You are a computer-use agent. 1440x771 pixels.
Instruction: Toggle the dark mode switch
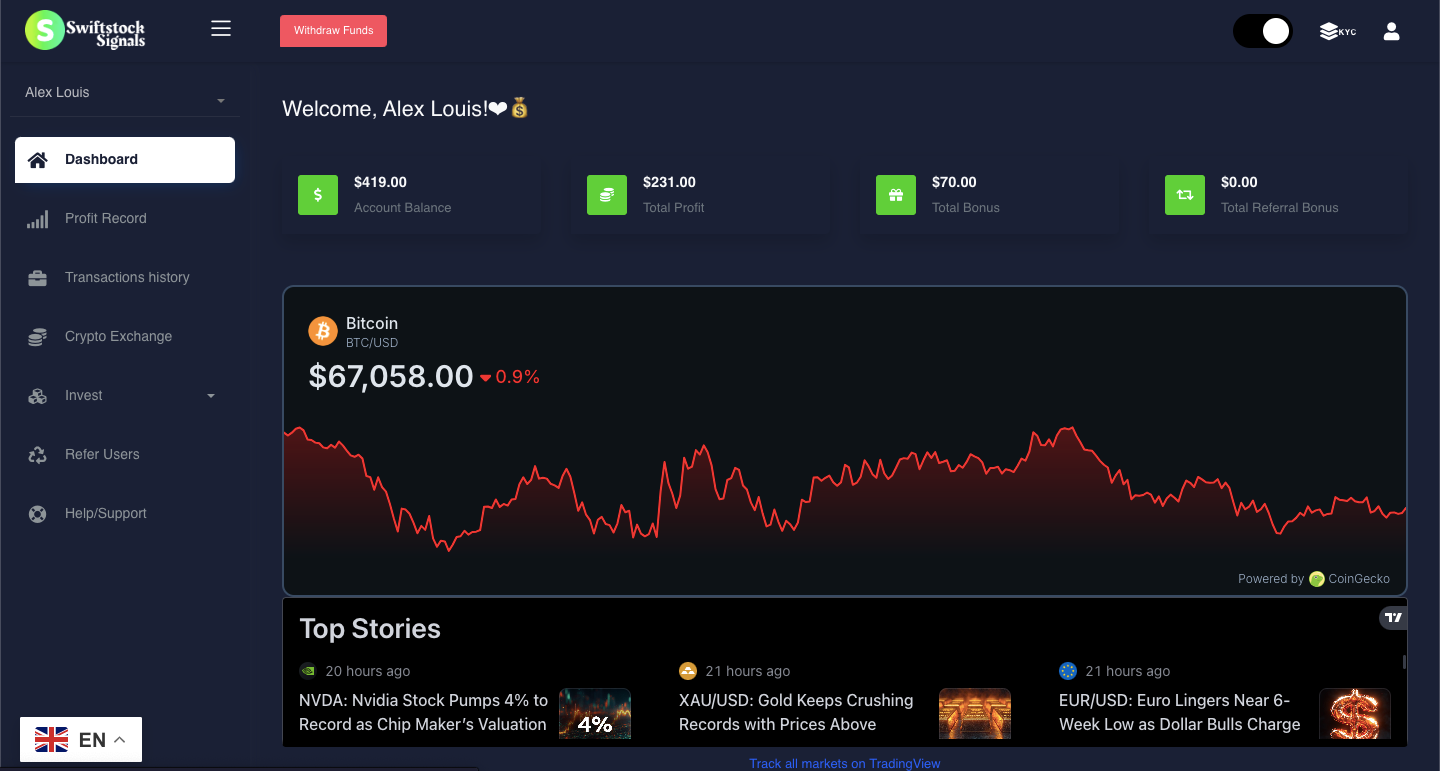(x=1262, y=31)
